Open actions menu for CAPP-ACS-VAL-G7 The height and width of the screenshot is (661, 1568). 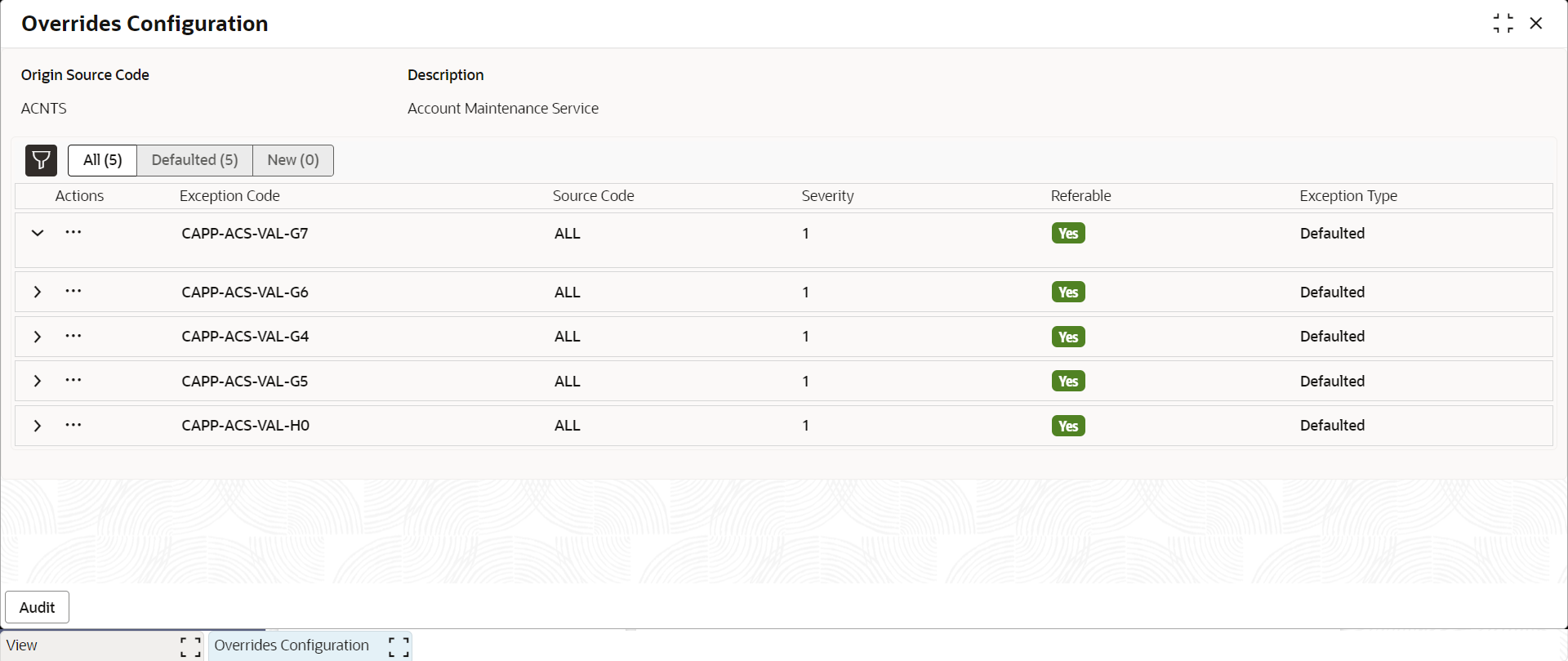[x=73, y=233]
